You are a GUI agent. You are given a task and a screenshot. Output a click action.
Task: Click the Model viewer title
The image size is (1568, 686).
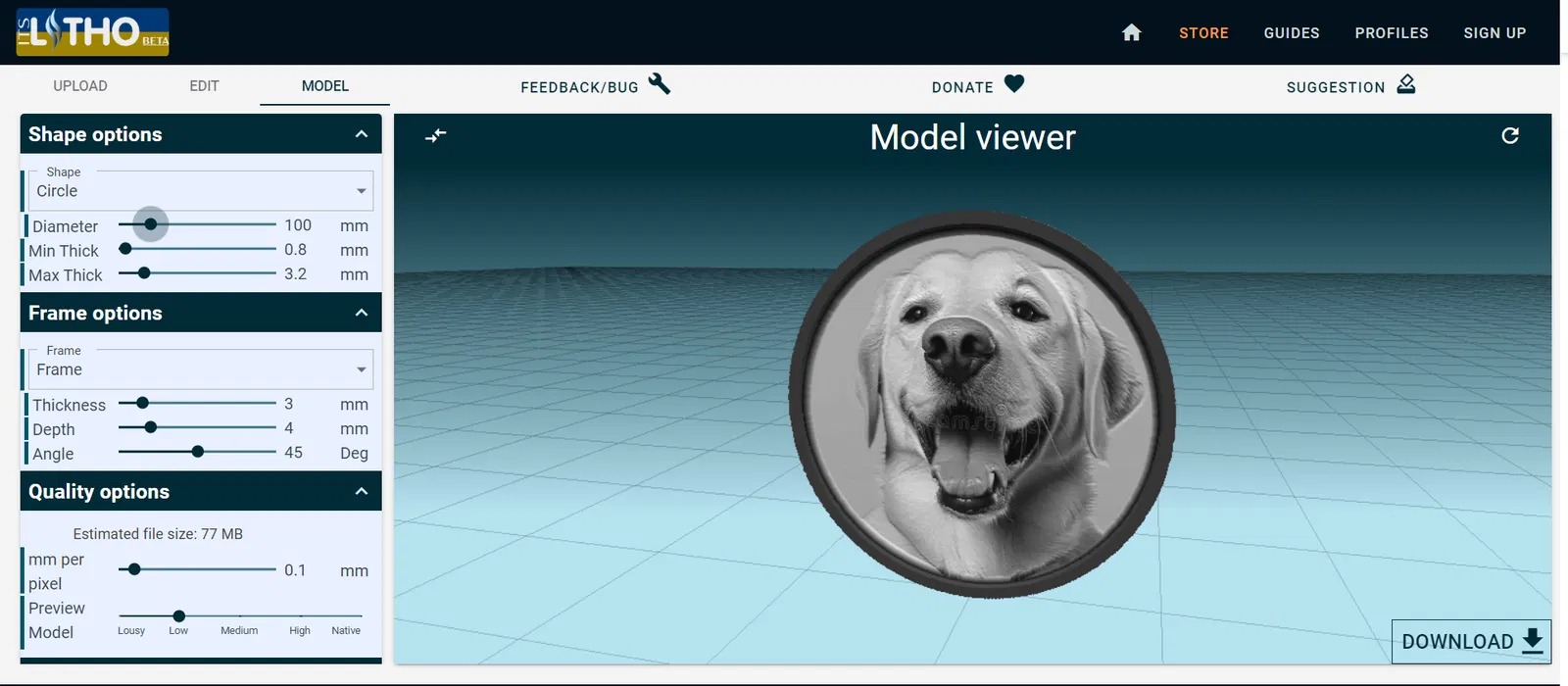tap(972, 137)
